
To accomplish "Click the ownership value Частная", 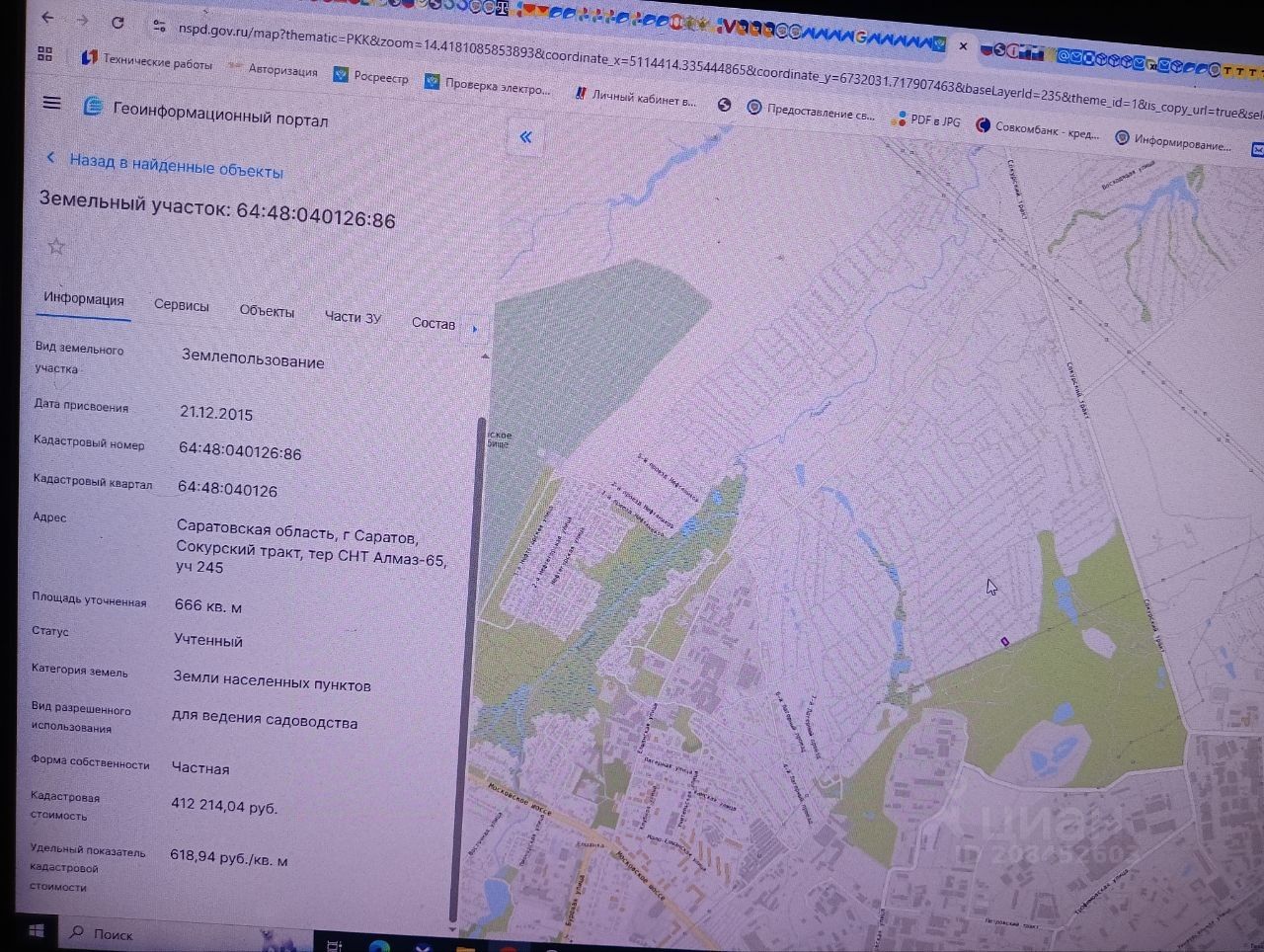I will click(x=200, y=767).
